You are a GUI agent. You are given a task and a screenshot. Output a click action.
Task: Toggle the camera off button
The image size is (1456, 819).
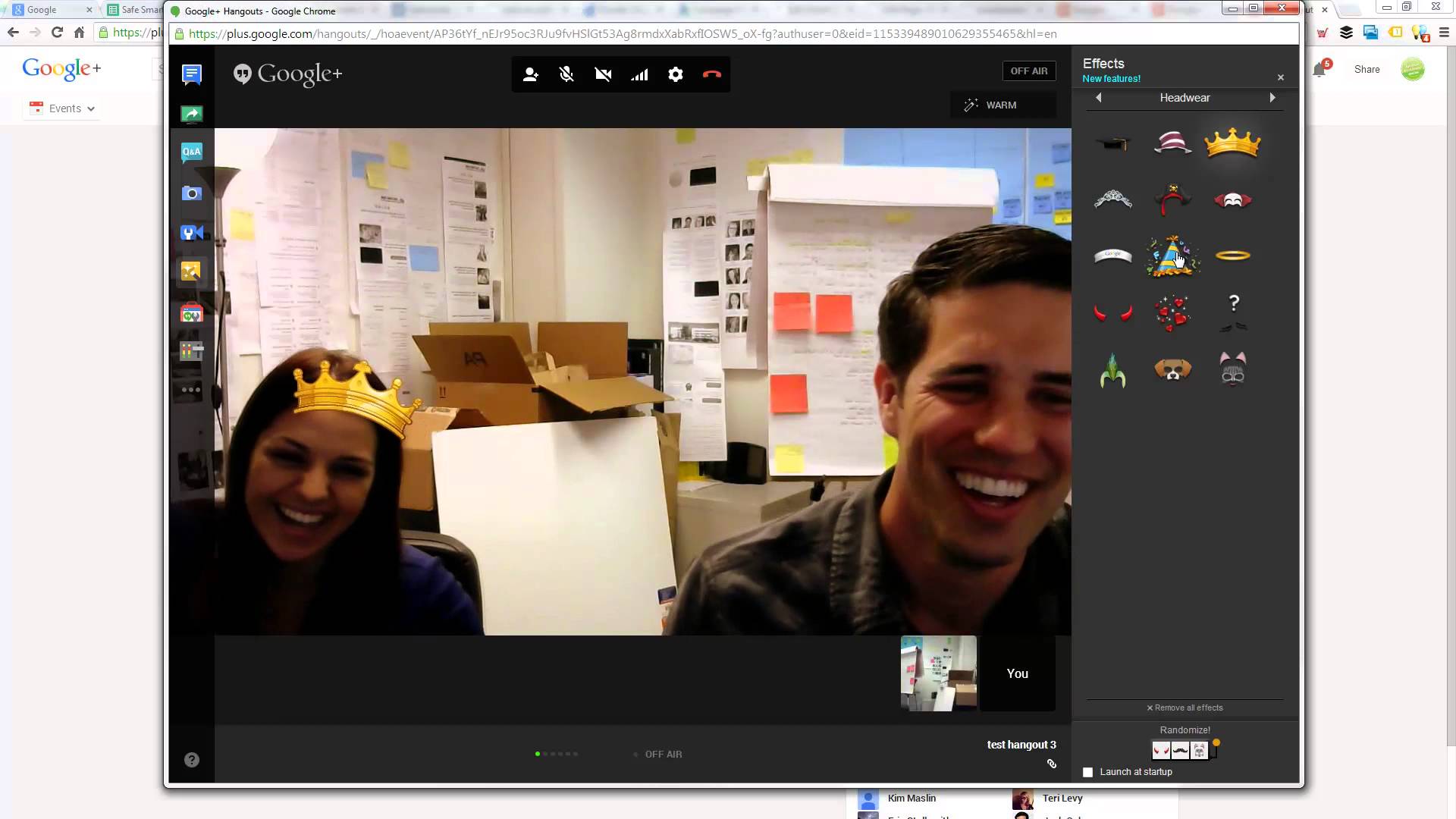click(x=603, y=74)
